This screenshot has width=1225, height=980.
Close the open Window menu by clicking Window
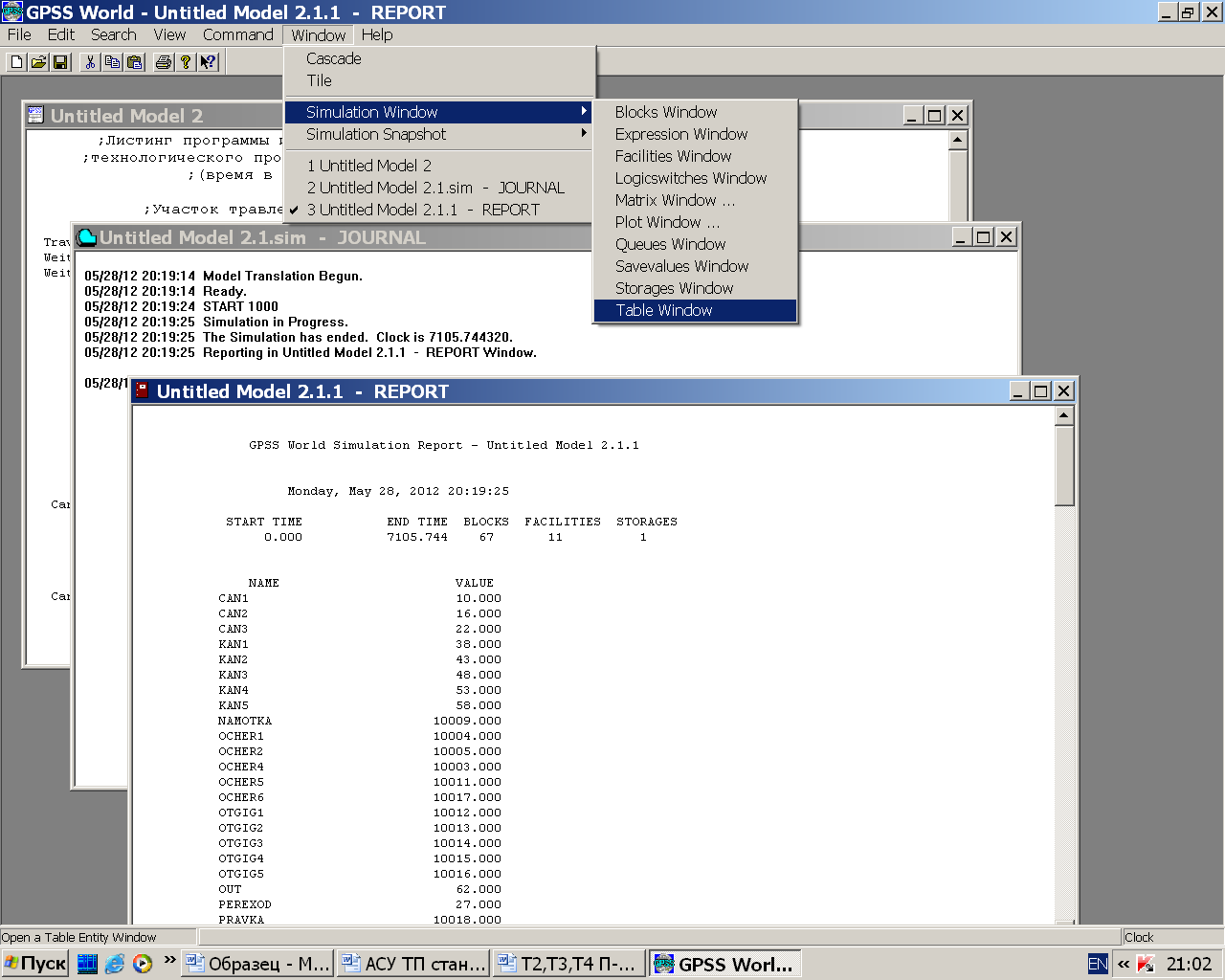[x=319, y=34]
